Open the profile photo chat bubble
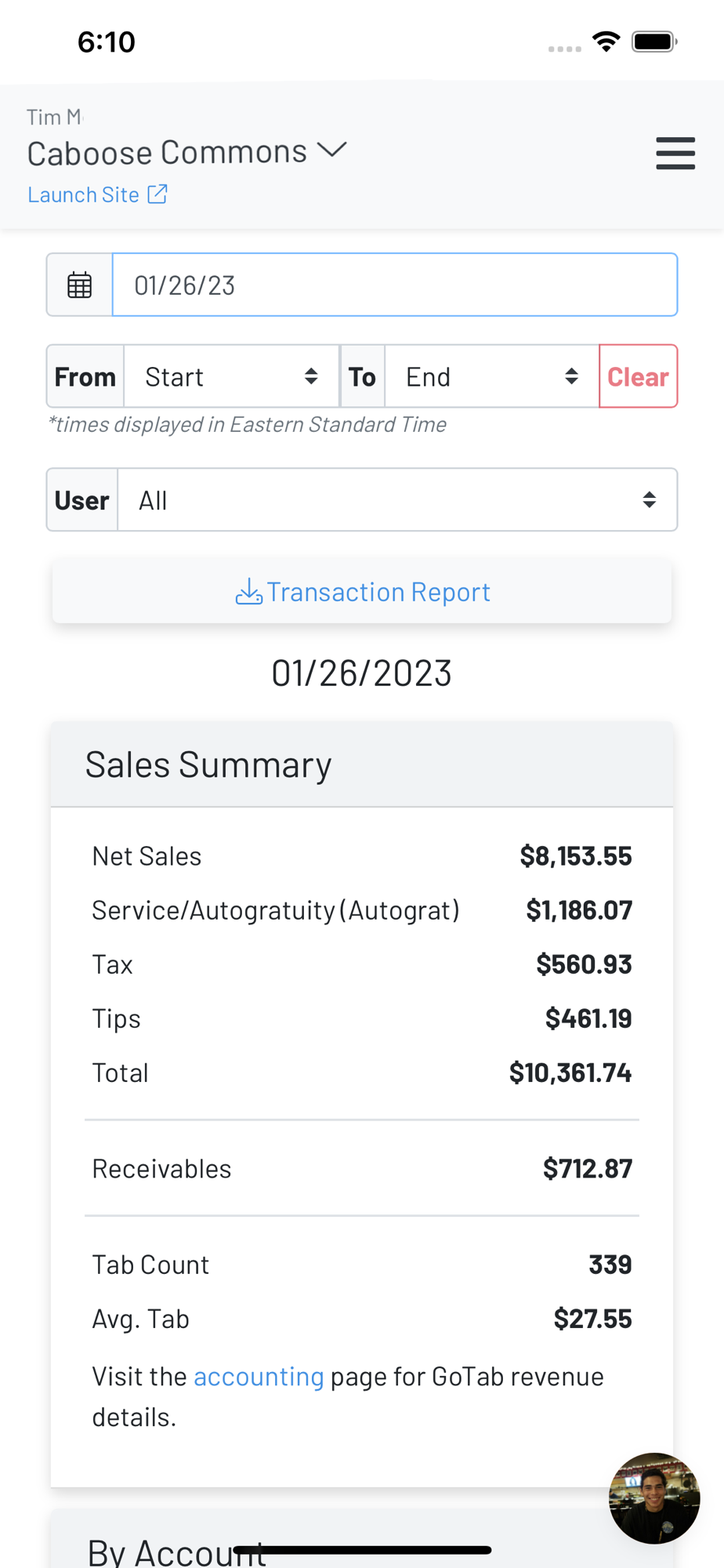The image size is (724, 1568). coord(653,1497)
